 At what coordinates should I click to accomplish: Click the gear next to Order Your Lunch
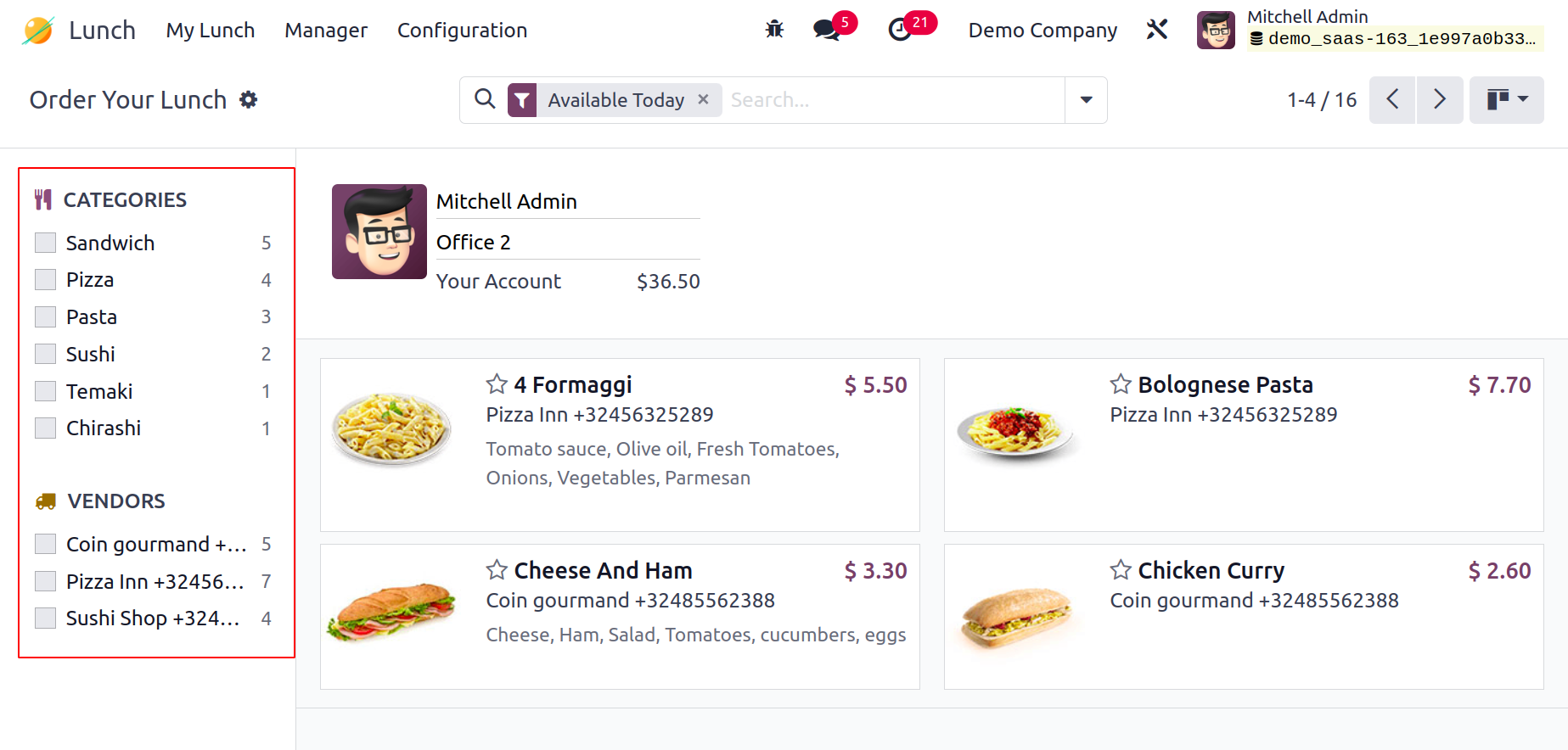[x=248, y=100]
